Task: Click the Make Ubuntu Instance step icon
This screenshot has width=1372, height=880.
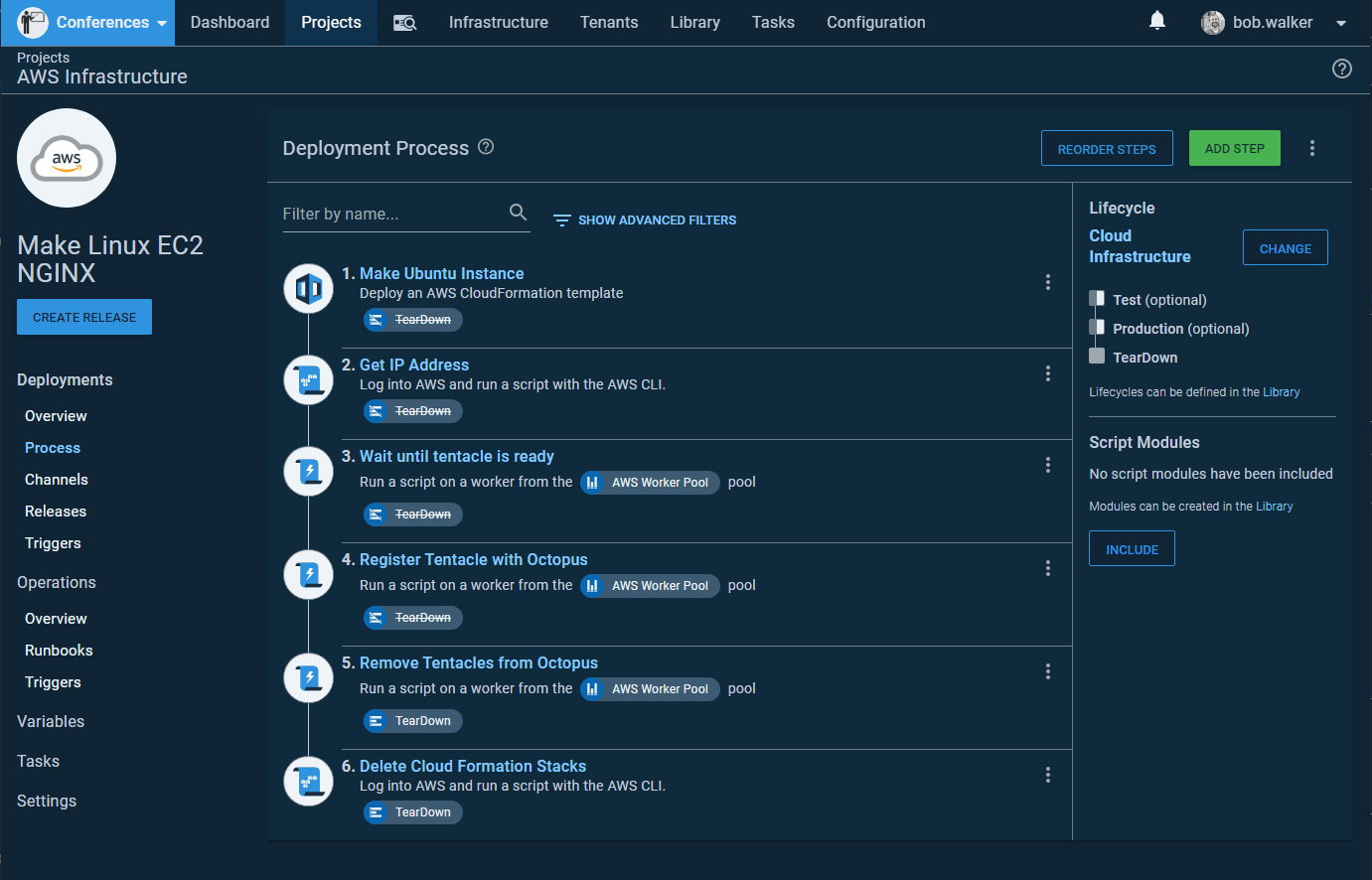Action: click(x=309, y=289)
